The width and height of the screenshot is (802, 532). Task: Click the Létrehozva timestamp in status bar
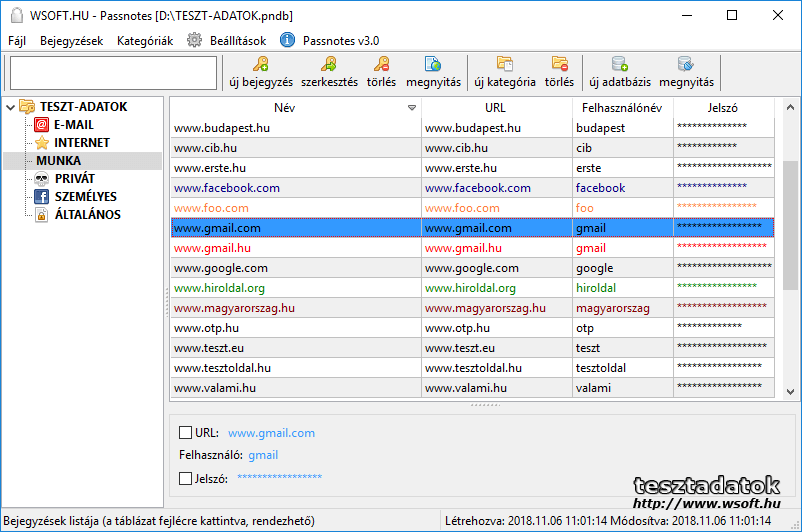click(x=526, y=521)
